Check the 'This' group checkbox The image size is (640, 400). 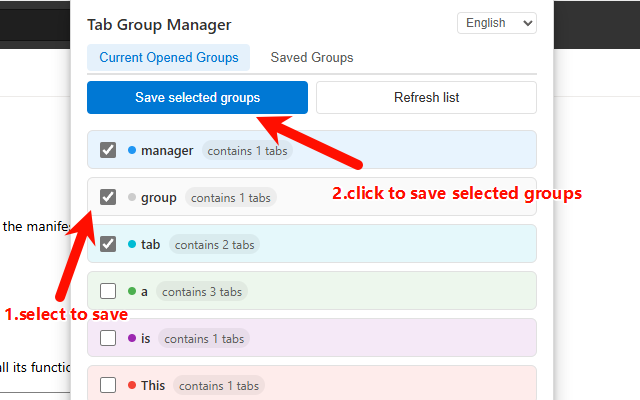coord(109,385)
